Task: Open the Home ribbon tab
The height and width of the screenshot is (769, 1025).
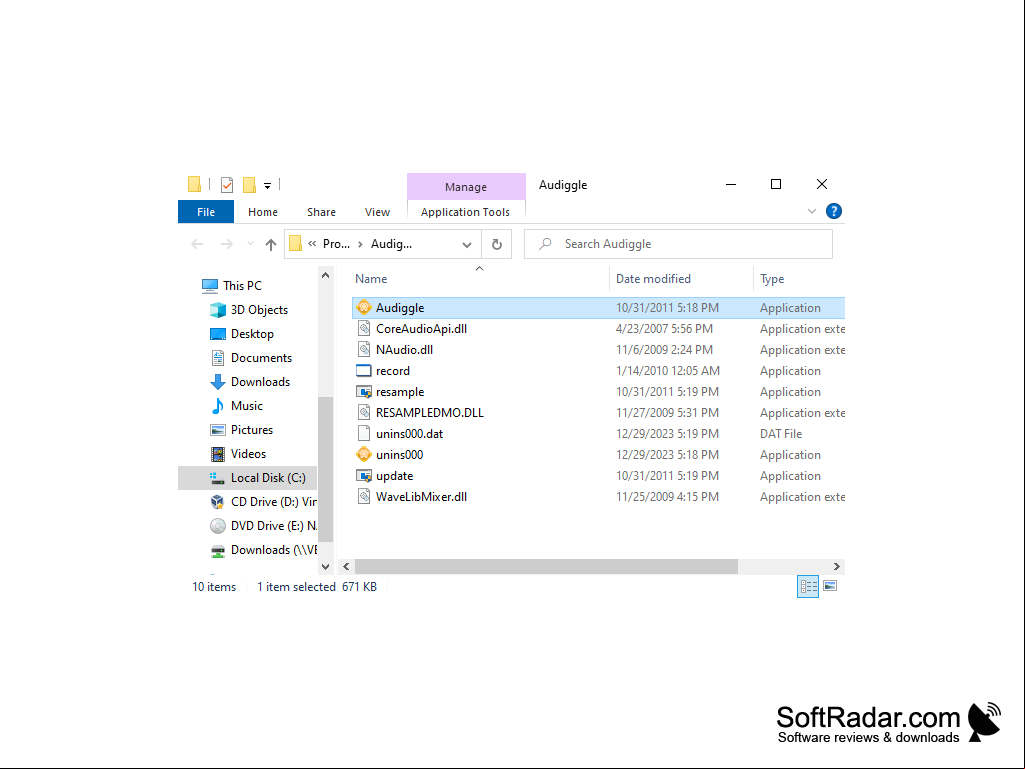Action: (263, 212)
